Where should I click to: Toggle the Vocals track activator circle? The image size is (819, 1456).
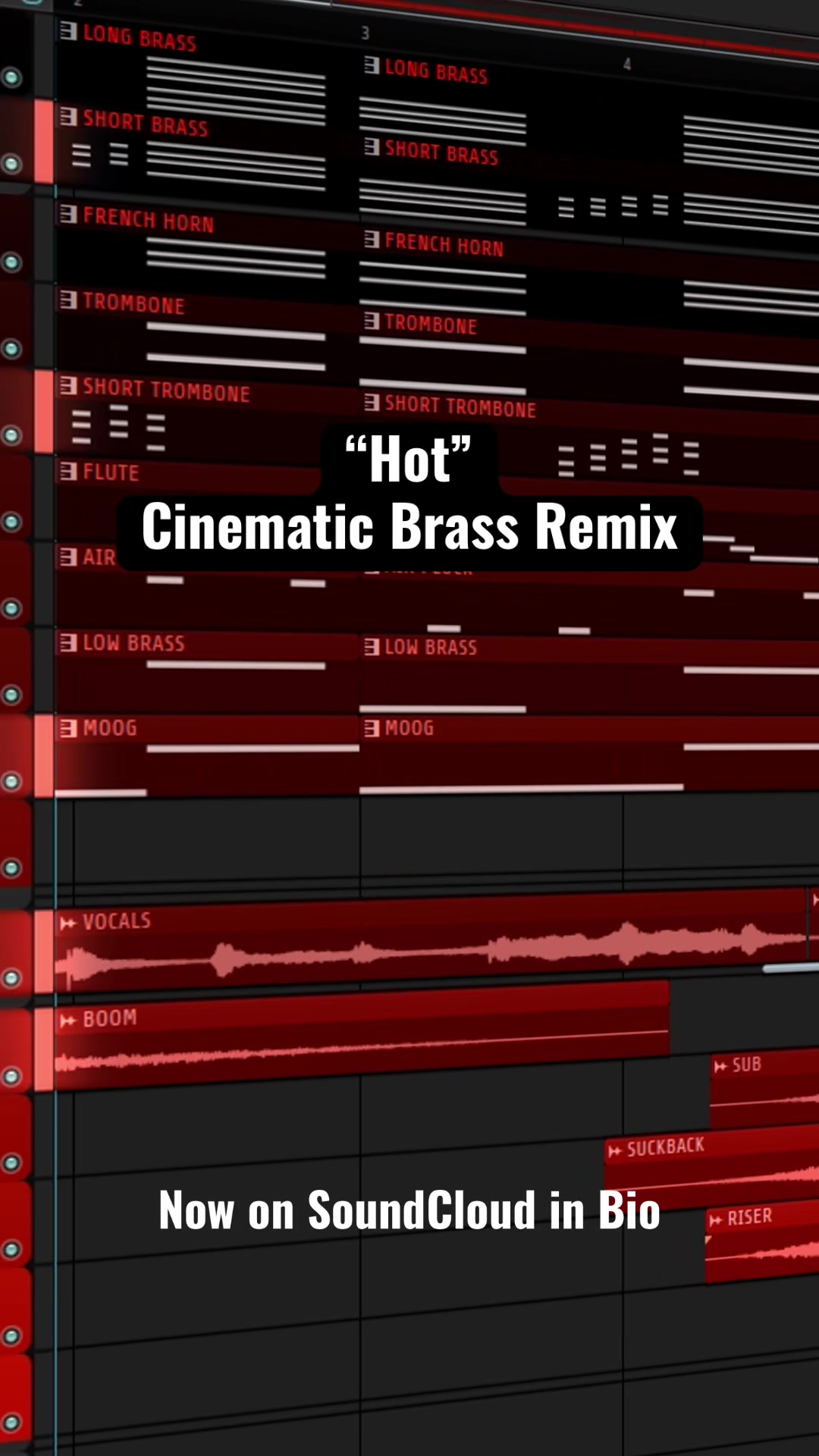11,977
